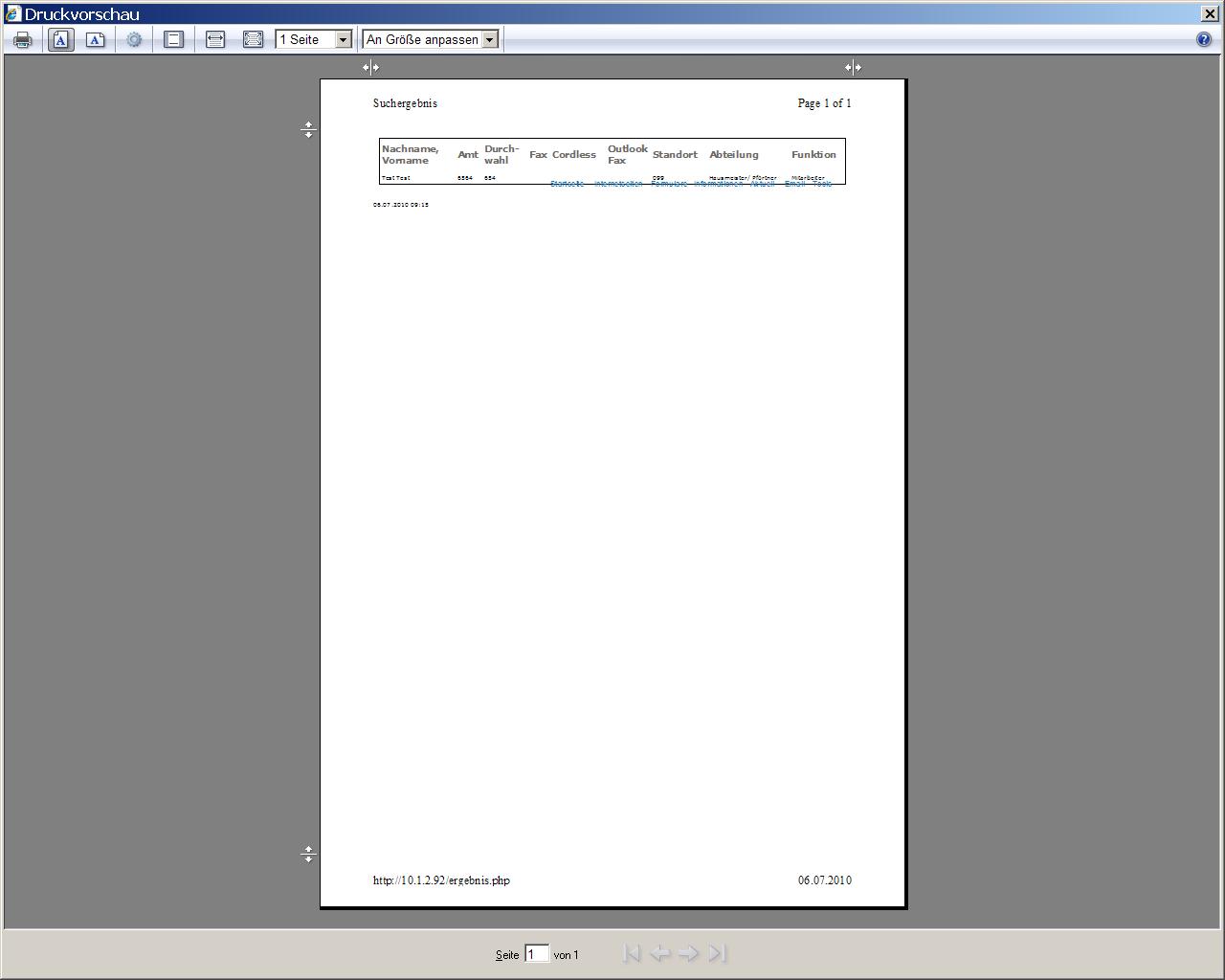Image resolution: width=1225 pixels, height=980 pixels.
Task: Click the right margin adjust handle on top
Action: tap(853, 67)
